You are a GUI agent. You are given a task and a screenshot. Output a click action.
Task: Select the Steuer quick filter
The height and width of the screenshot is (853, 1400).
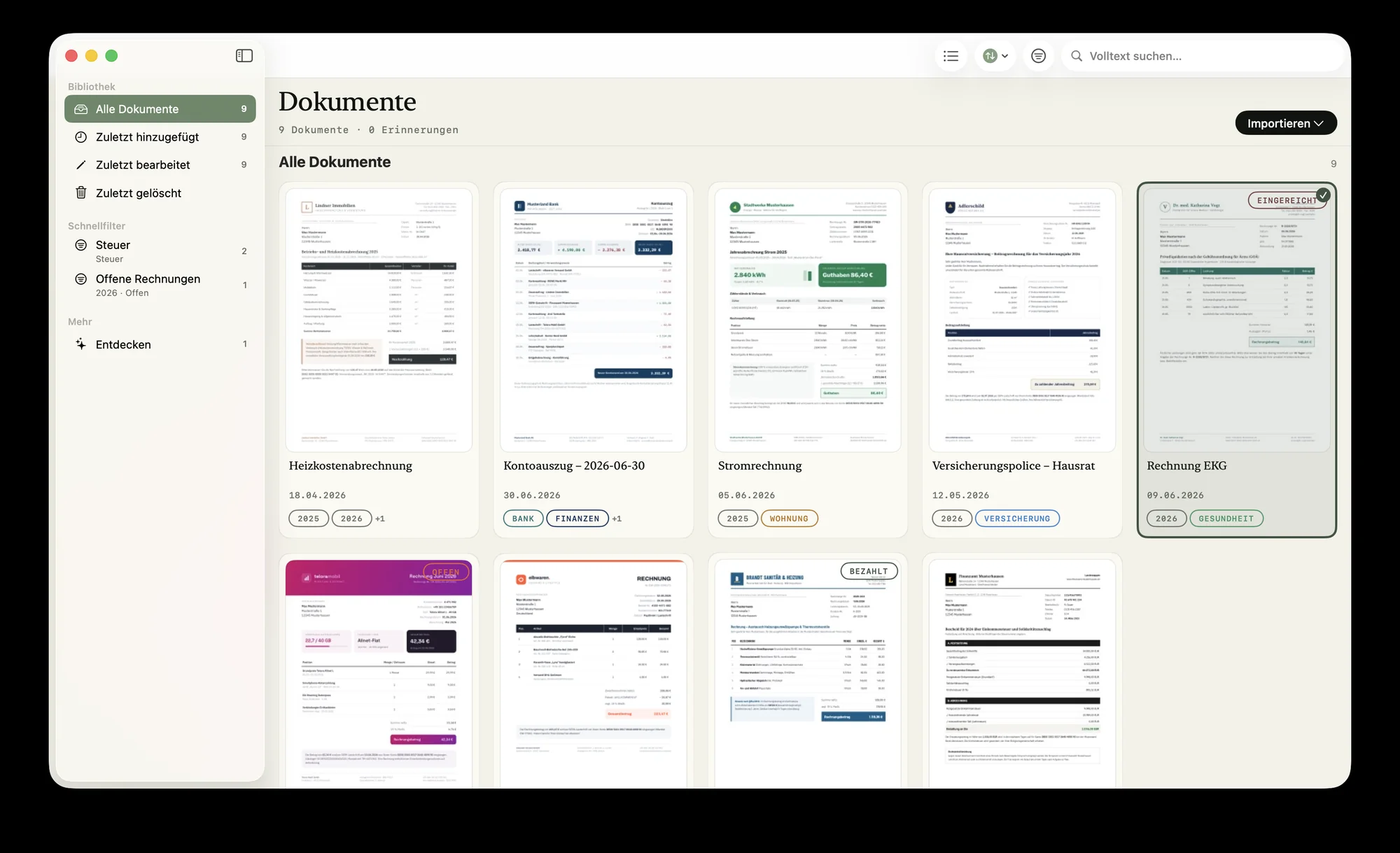point(160,251)
